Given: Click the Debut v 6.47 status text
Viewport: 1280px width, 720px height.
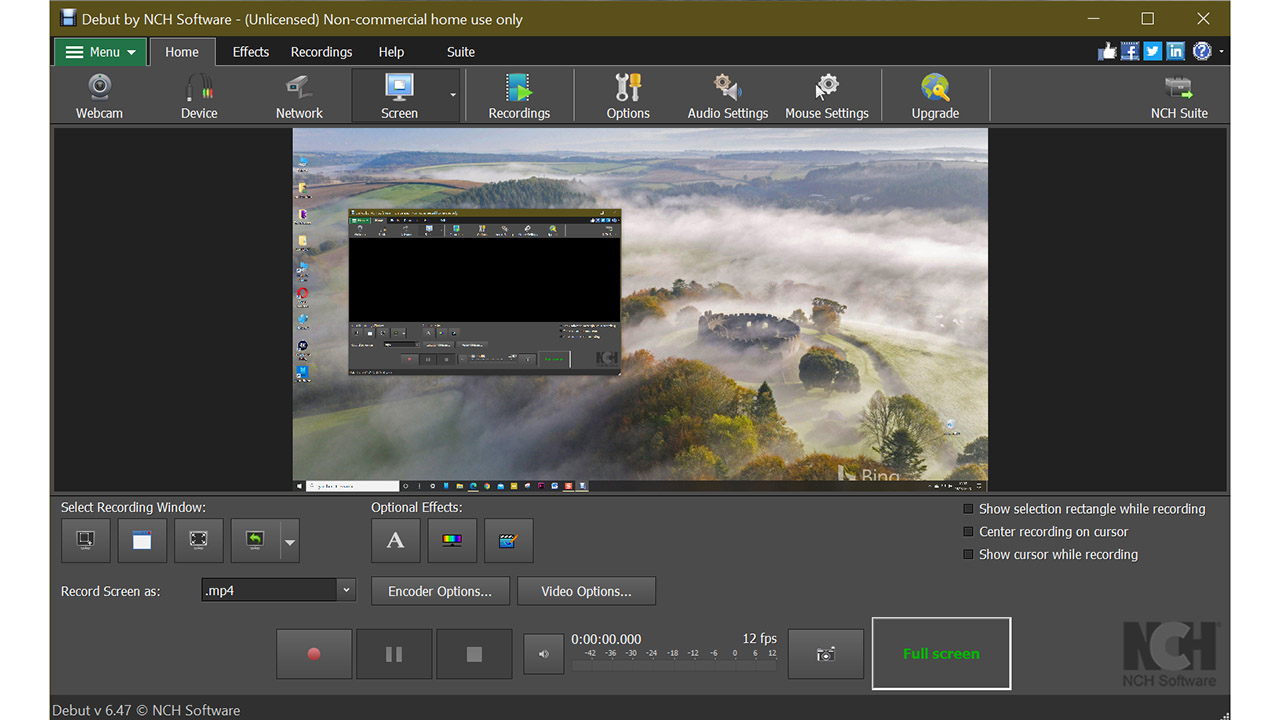Looking at the screenshot, I should click(146, 710).
